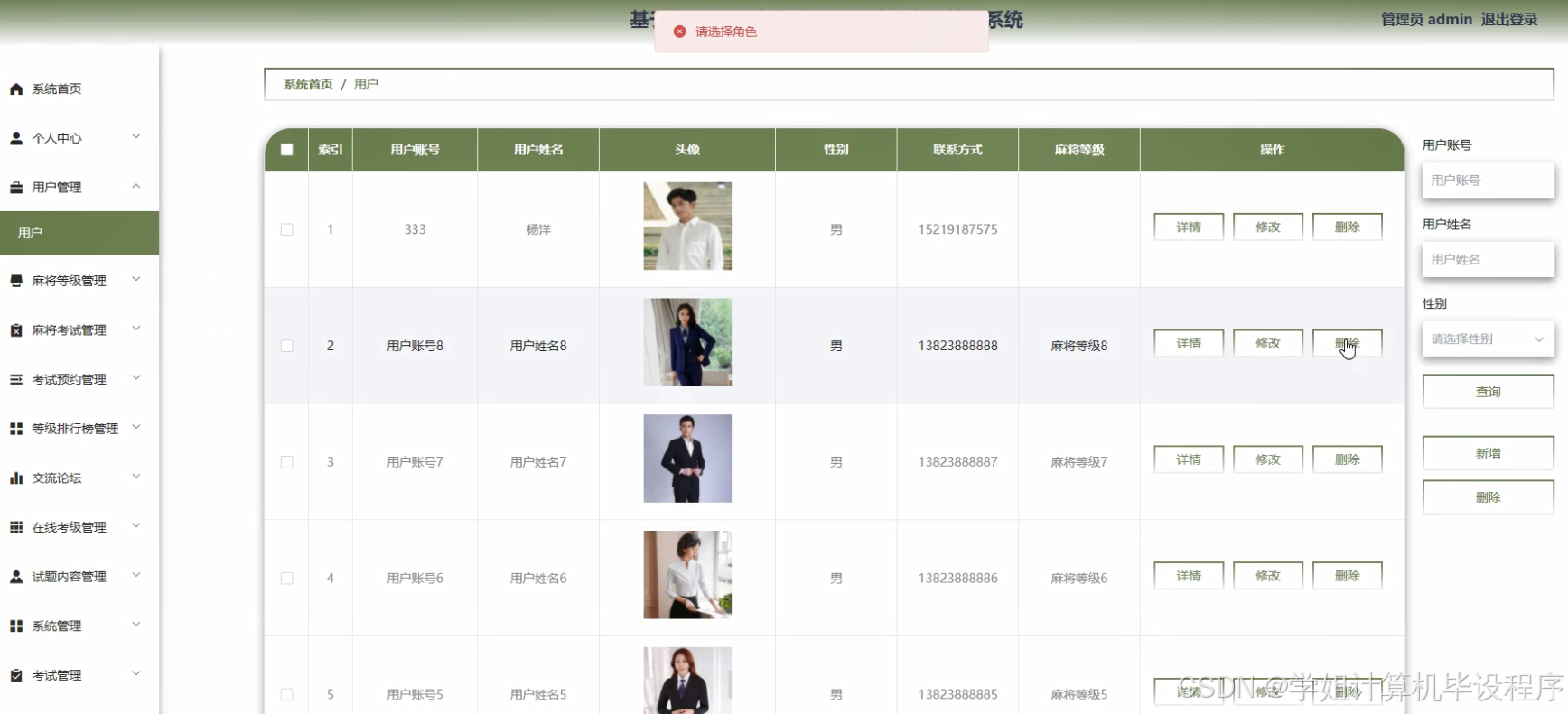Click 删除 for 用户账号8 row
Screen dimensions: 1568x714
coord(1348,344)
